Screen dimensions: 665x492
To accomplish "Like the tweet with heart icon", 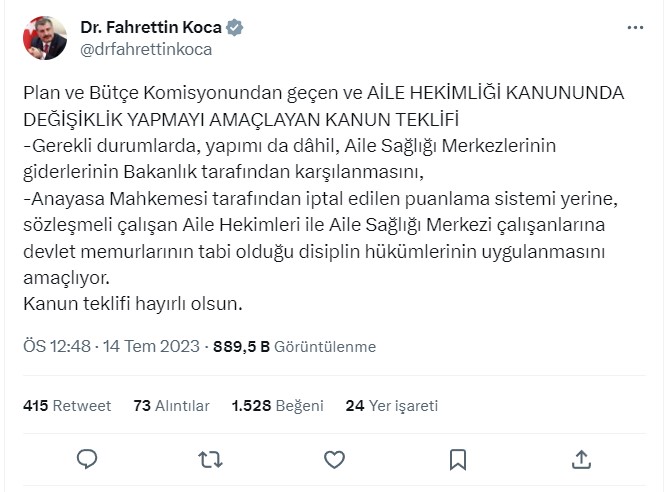I will click(x=334, y=459).
